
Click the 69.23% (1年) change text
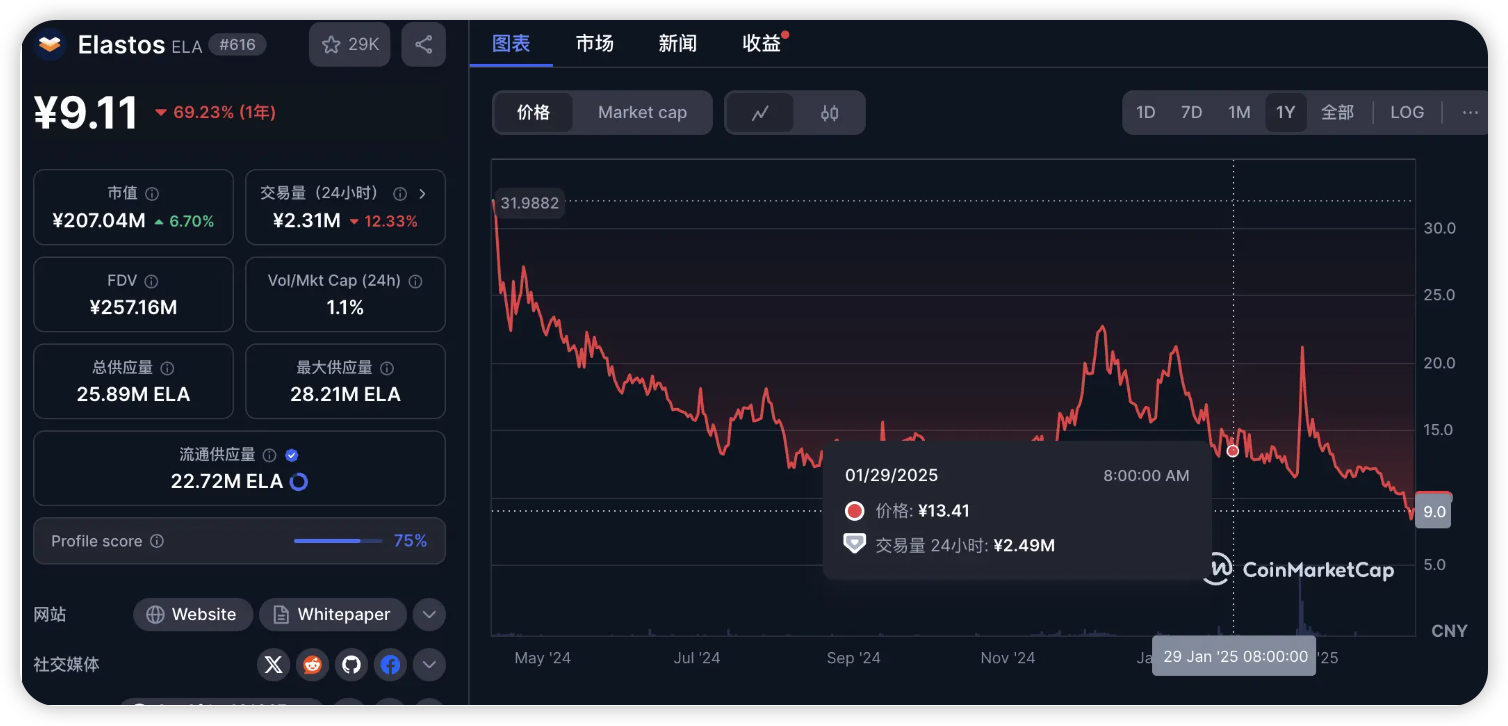pos(224,113)
